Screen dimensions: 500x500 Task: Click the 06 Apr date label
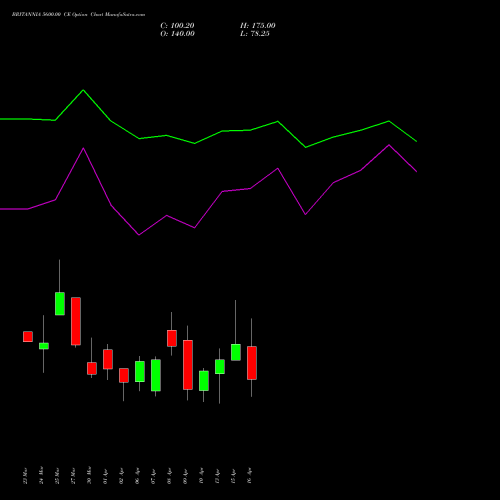pos(137,476)
